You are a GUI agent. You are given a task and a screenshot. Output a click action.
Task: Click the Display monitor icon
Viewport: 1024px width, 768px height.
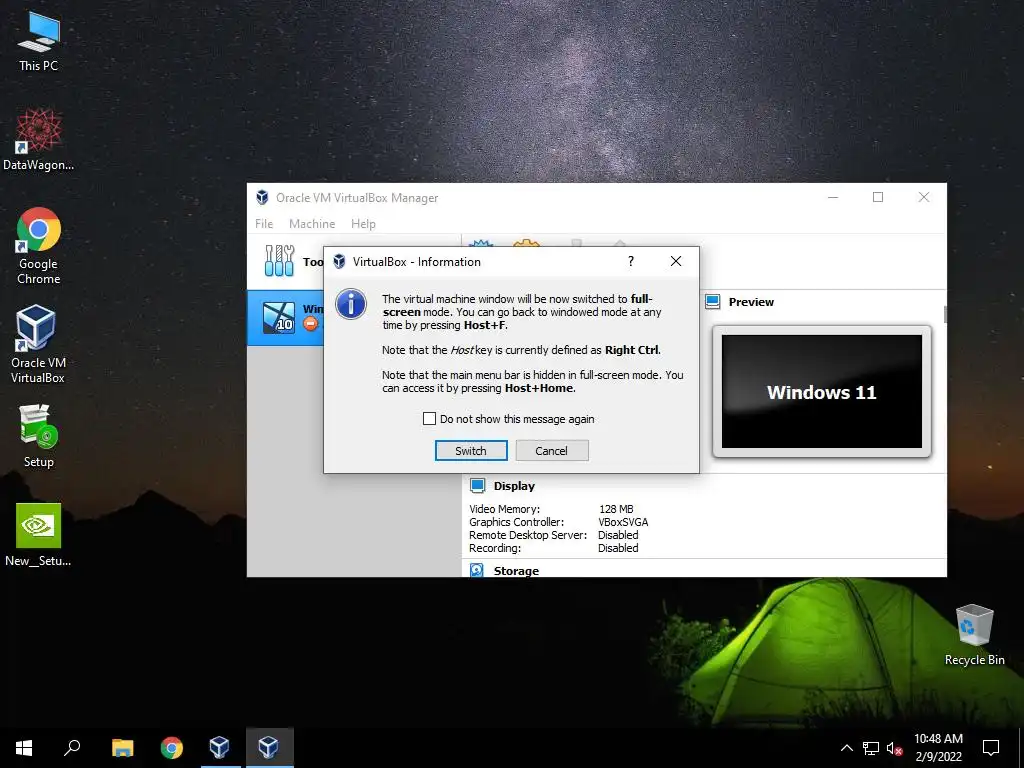(x=477, y=485)
